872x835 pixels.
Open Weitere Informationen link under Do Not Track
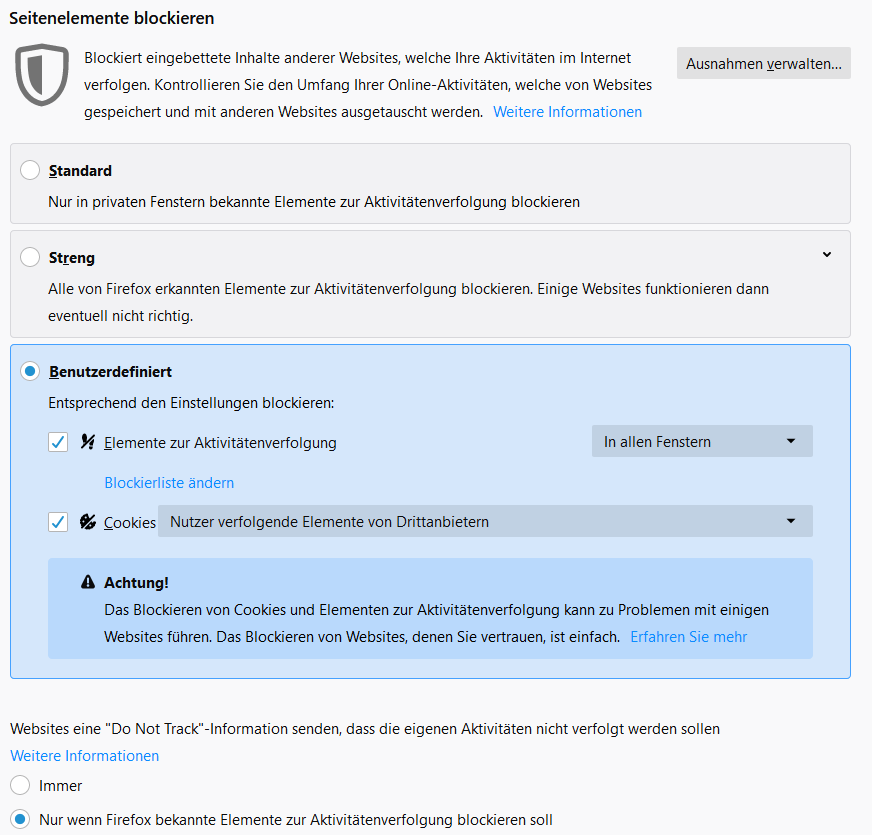[x=84, y=756]
